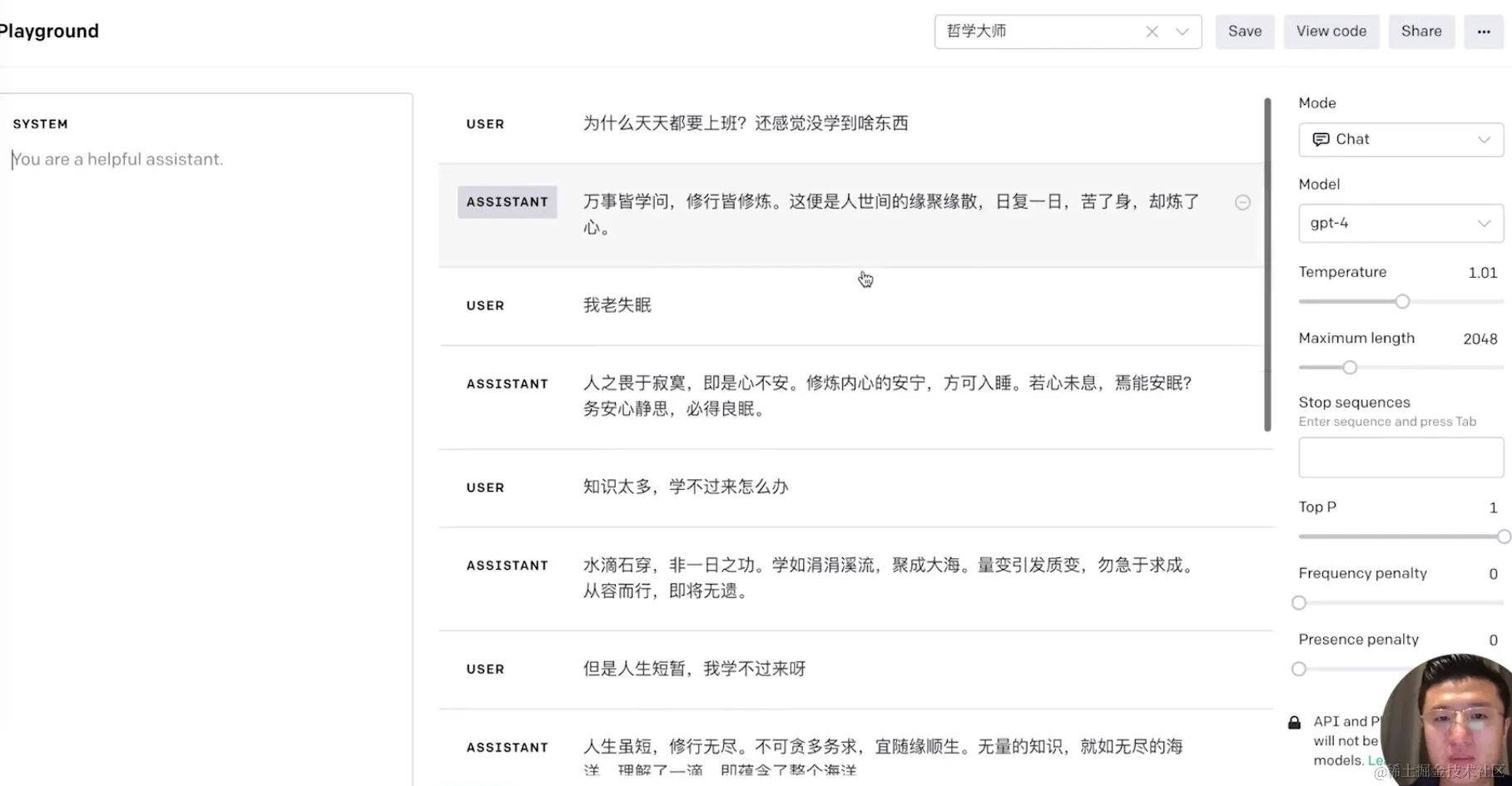The width and height of the screenshot is (1512, 786).
Task: Click the Maximum length value 2048
Action: pyautogui.click(x=1480, y=339)
